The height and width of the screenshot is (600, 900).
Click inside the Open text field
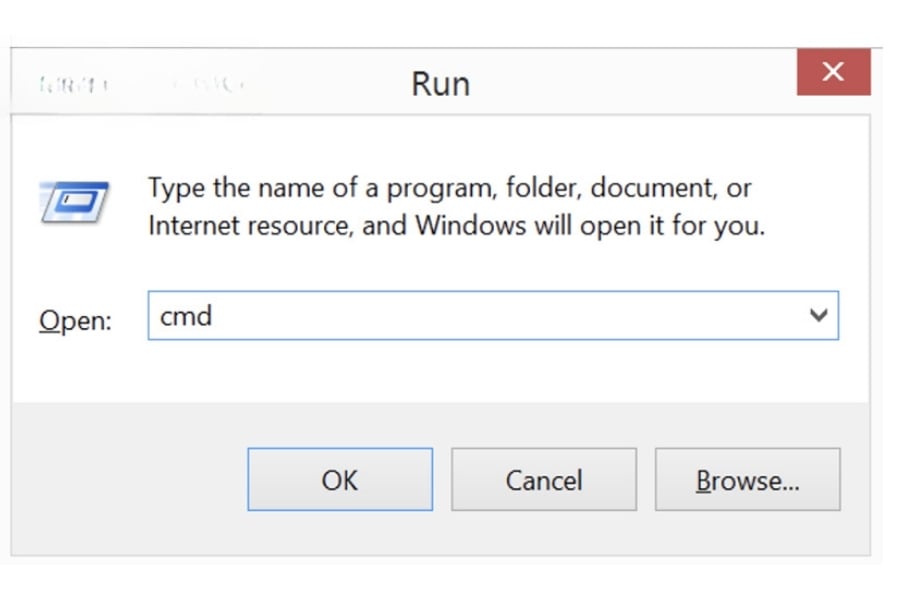(480, 316)
